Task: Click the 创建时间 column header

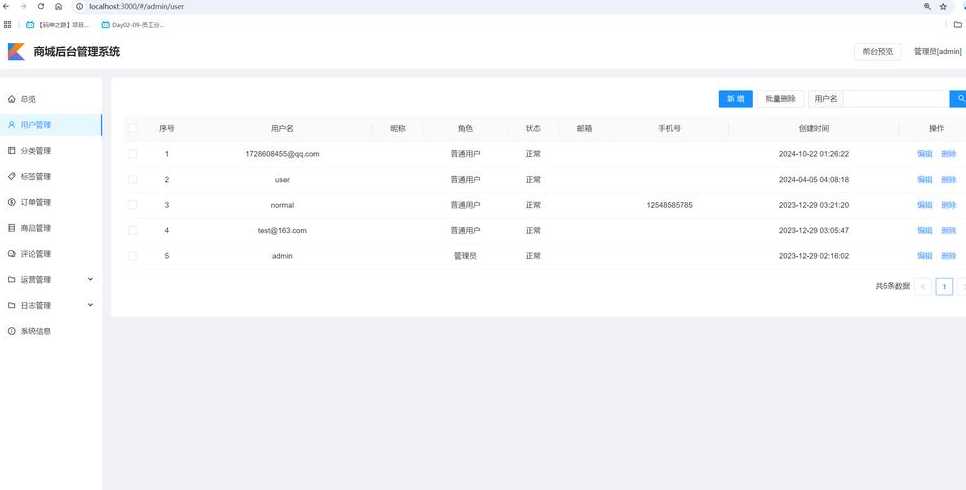Action: coord(814,128)
